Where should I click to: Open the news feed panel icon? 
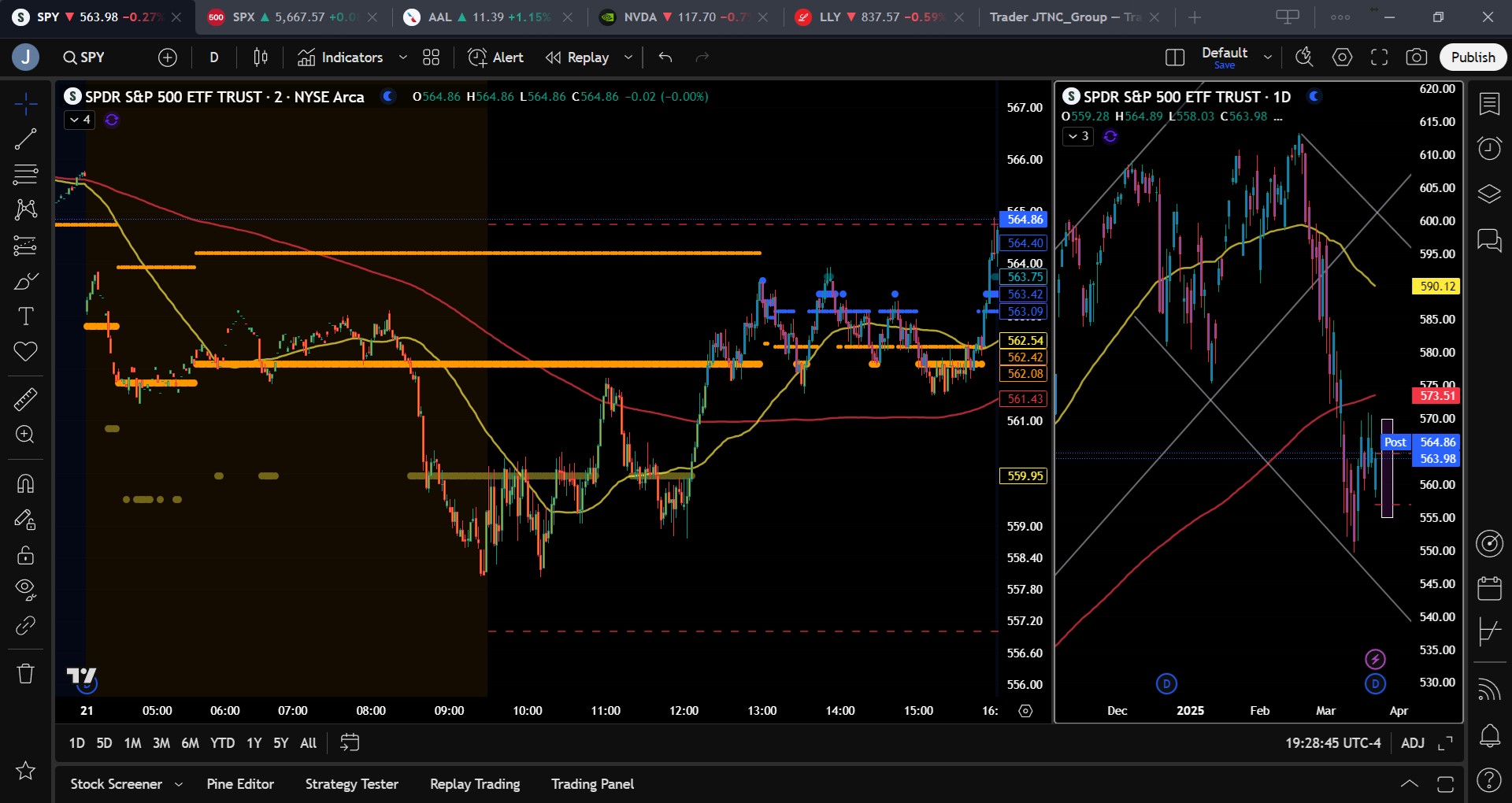tap(1489, 689)
